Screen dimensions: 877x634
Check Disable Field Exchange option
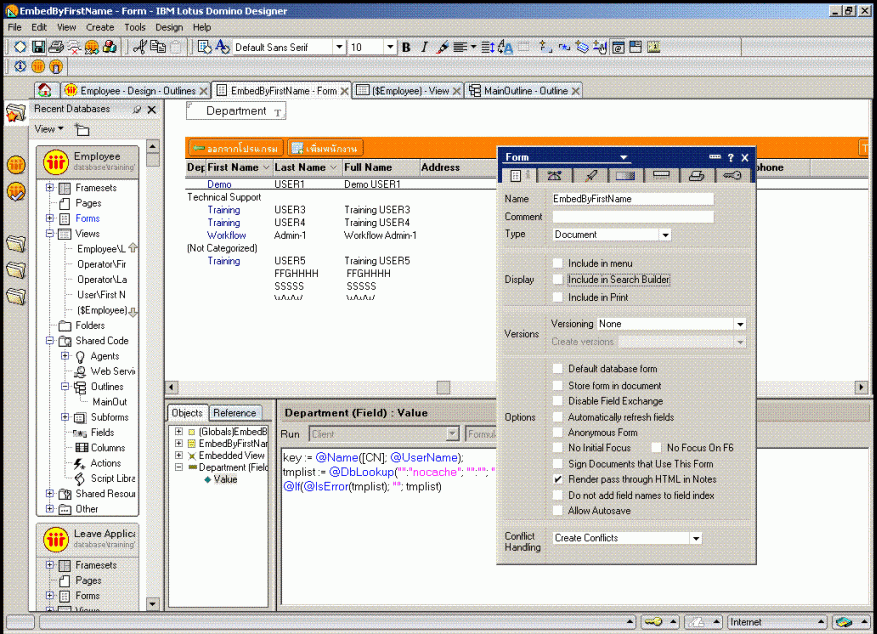coord(558,401)
